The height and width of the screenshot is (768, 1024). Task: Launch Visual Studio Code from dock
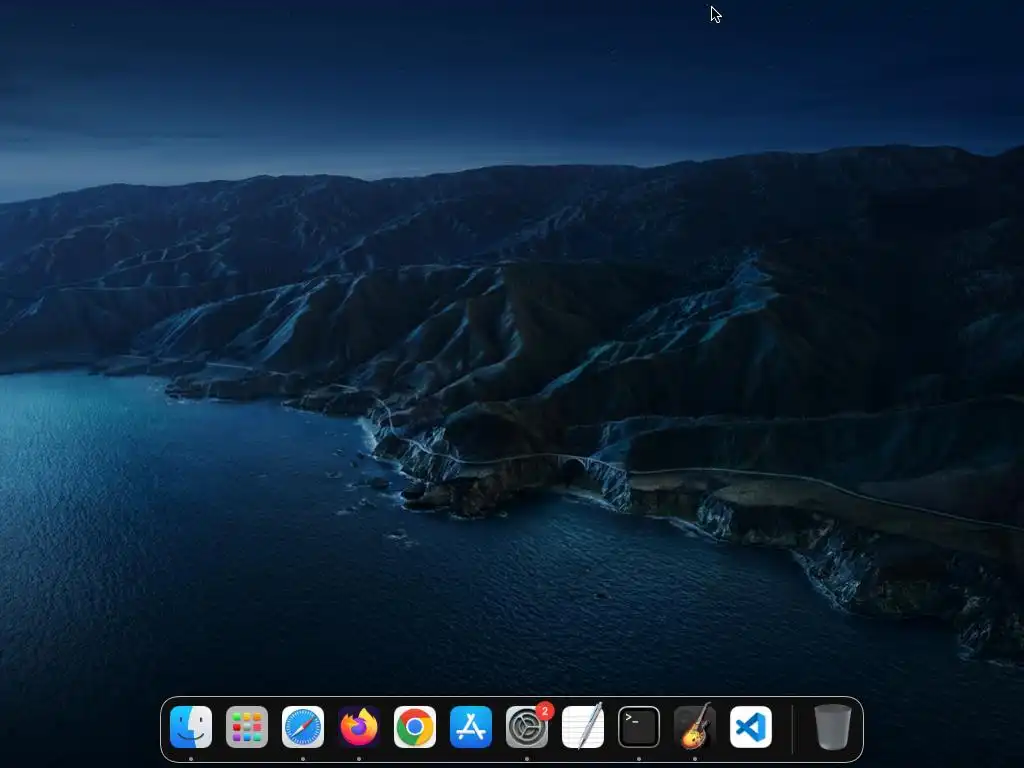[x=751, y=727]
